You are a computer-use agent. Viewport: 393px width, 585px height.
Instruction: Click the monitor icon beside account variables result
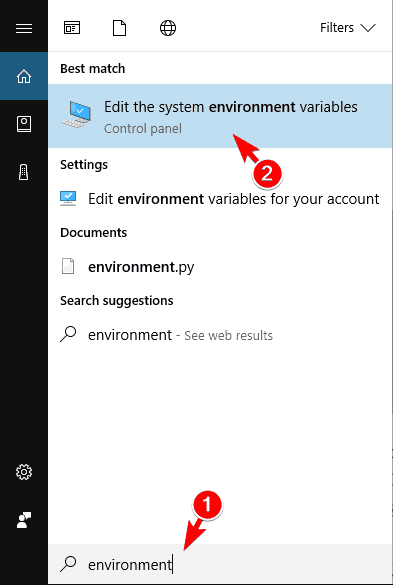68,198
